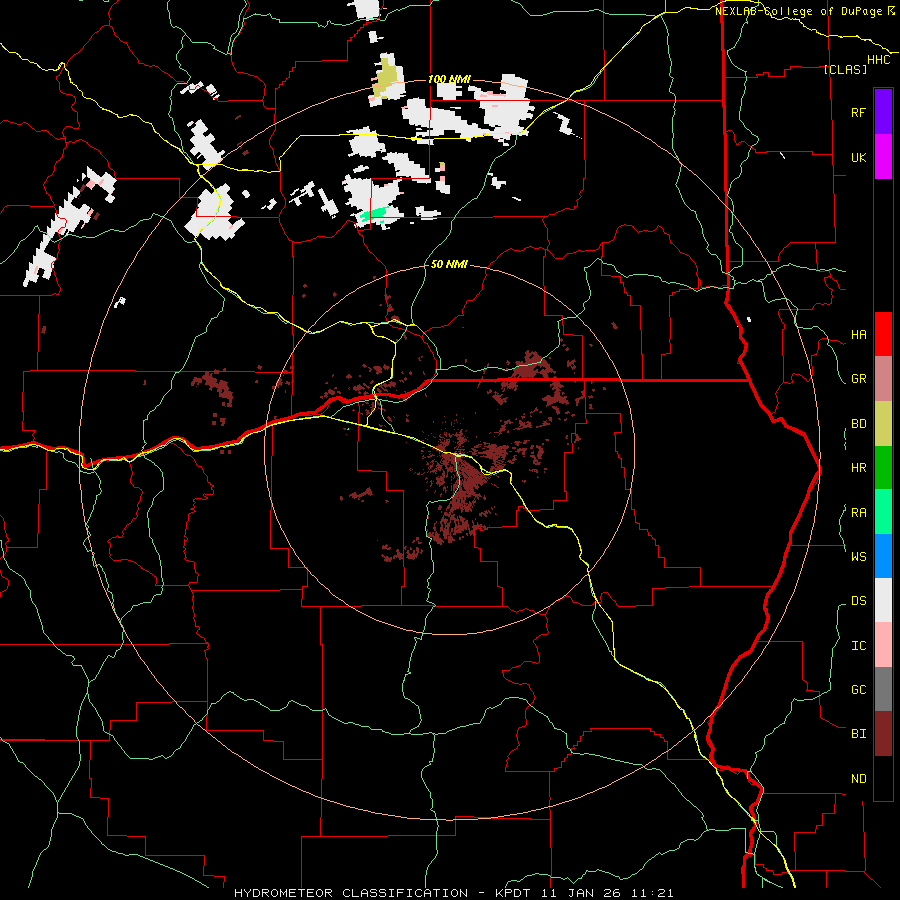Click the Hydrometeor Classification KPDT caption
The width and height of the screenshot is (900, 900).
[x=453, y=893]
